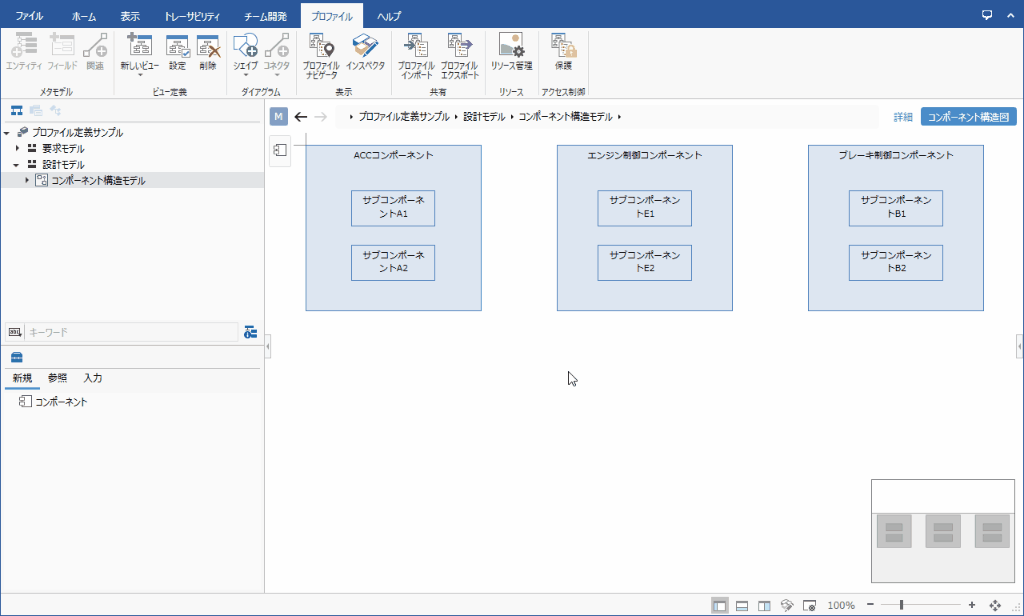Toggle the right side pane layout button
The width and height of the screenshot is (1024, 616).
[x=764, y=605]
